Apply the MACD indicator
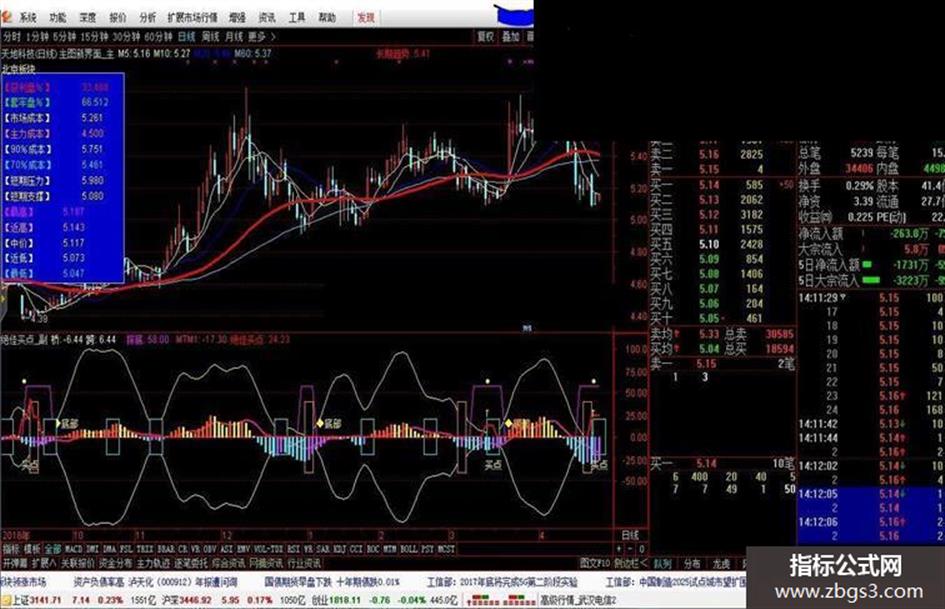This screenshot has width=945, height=609. click(74, 549)
